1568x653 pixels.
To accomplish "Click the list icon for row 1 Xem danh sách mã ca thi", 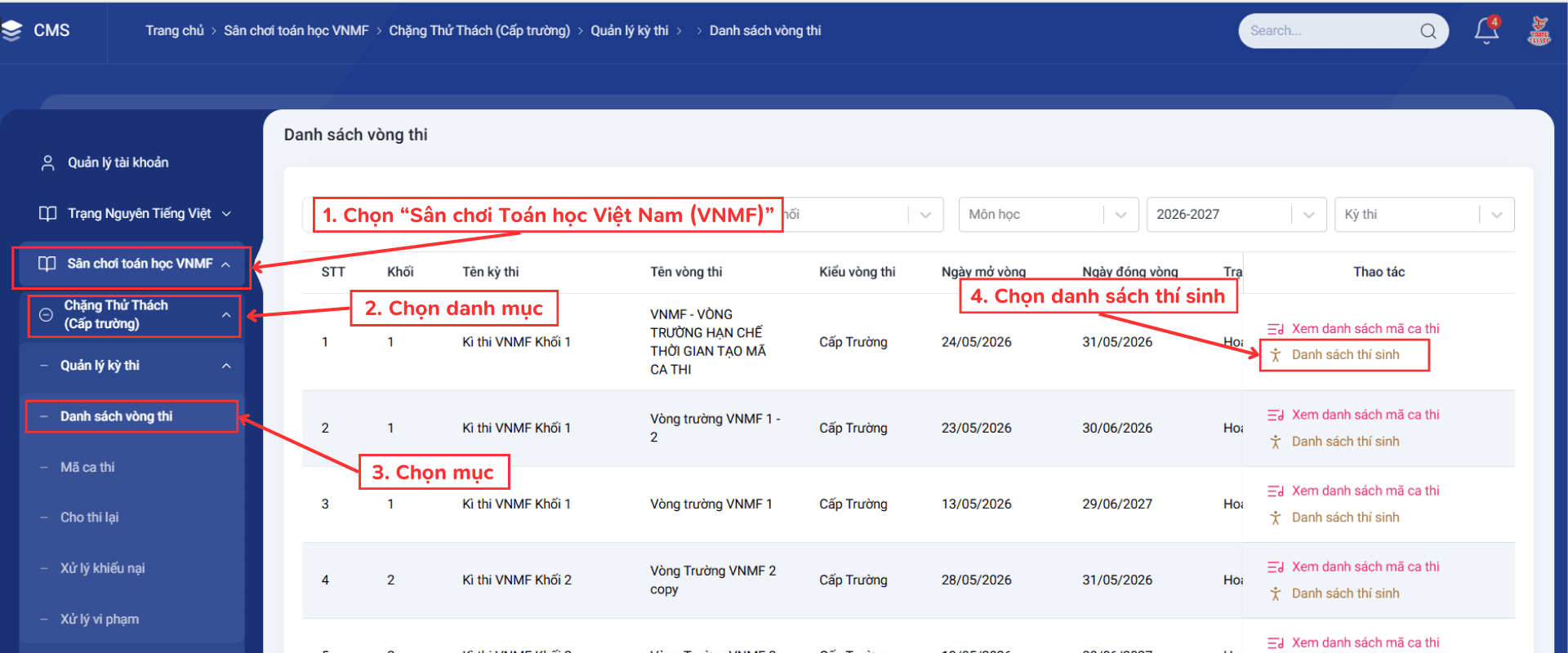I will tap(1276, 329).
